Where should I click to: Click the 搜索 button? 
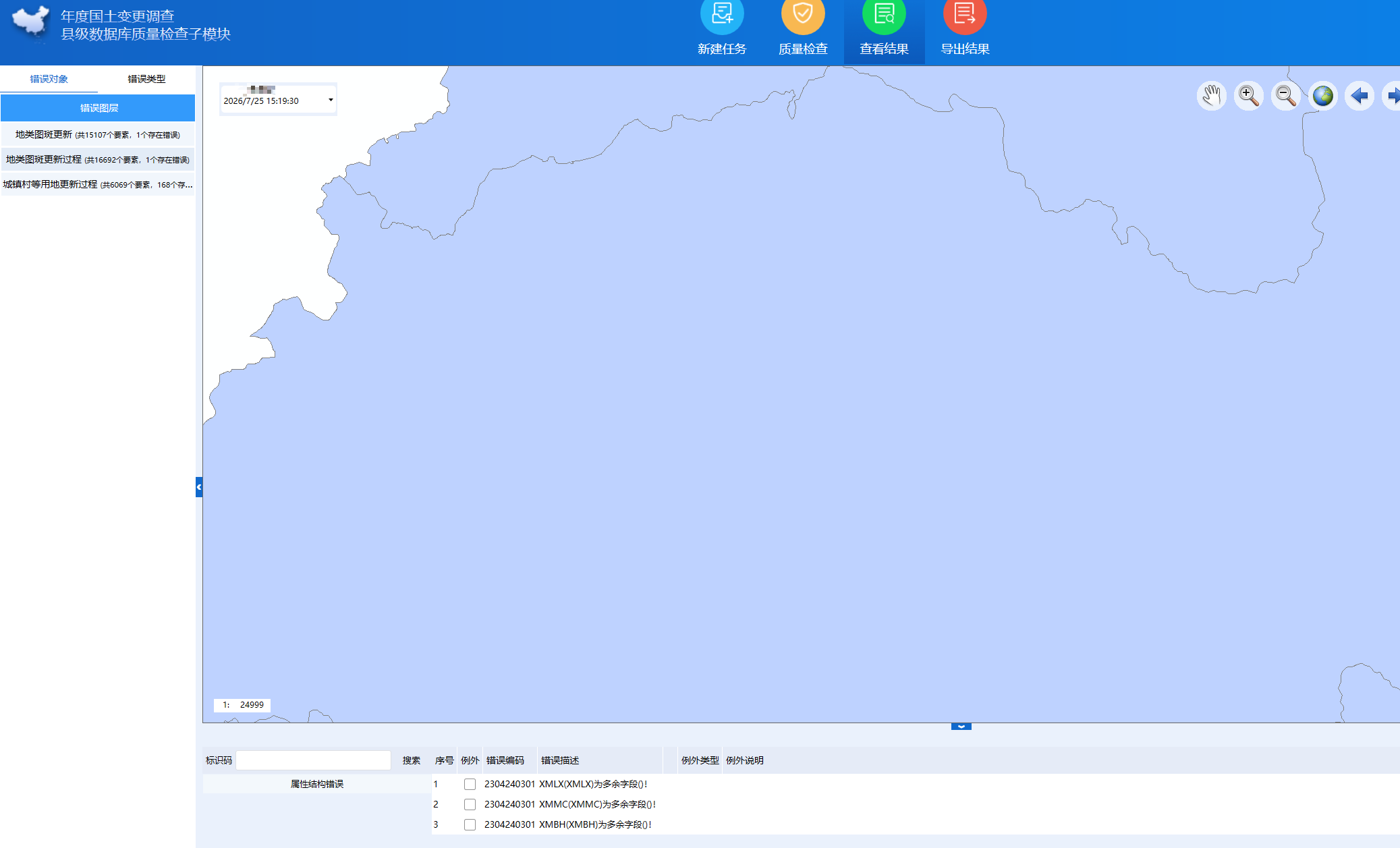coord(412,760)
